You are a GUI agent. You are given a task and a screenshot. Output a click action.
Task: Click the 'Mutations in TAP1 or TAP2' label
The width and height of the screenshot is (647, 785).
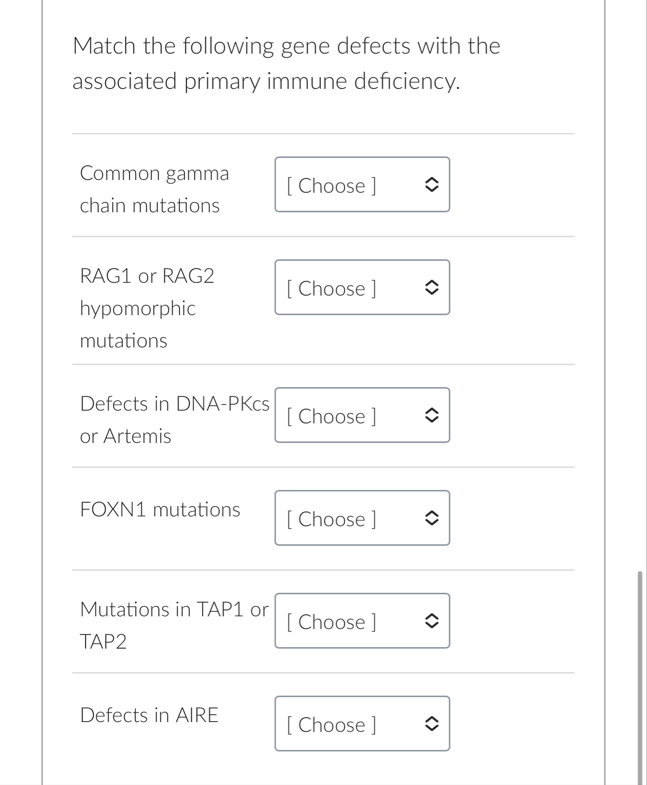pos(174,625)
